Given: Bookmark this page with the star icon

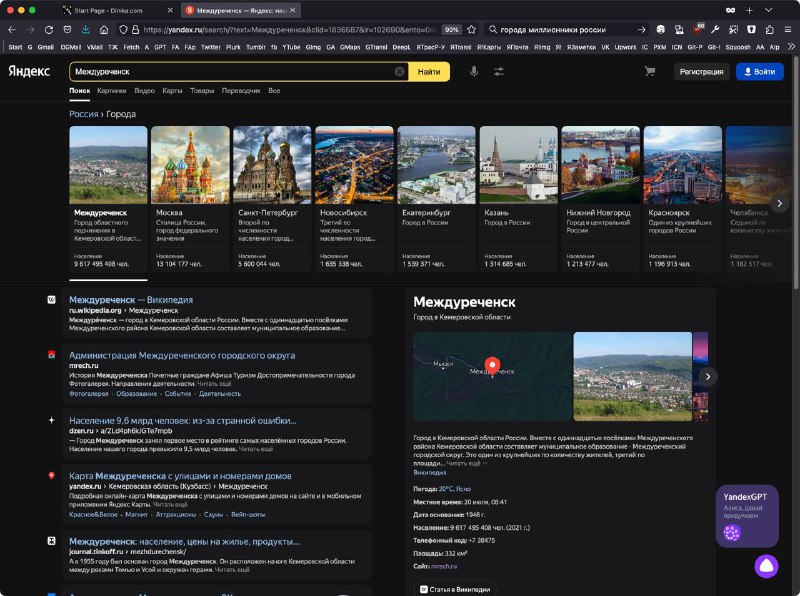Looking at the screenshot, I should coord(471,30).
